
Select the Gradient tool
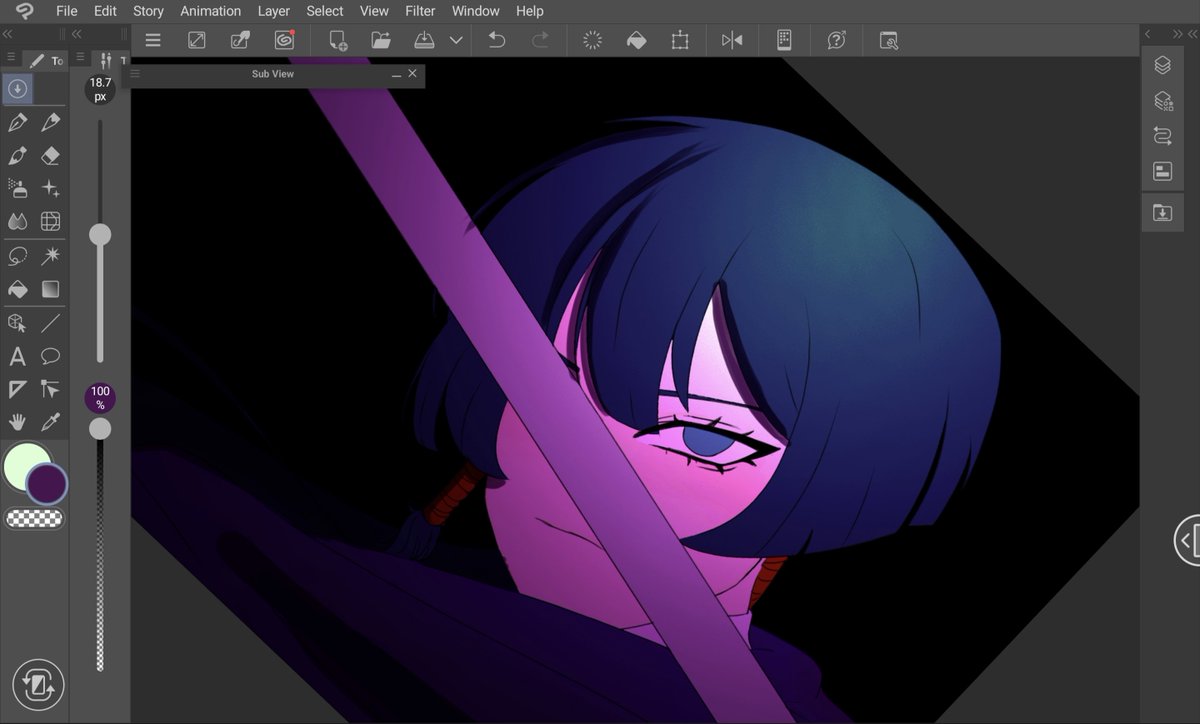pyautogui.click(x=51, y=289)
